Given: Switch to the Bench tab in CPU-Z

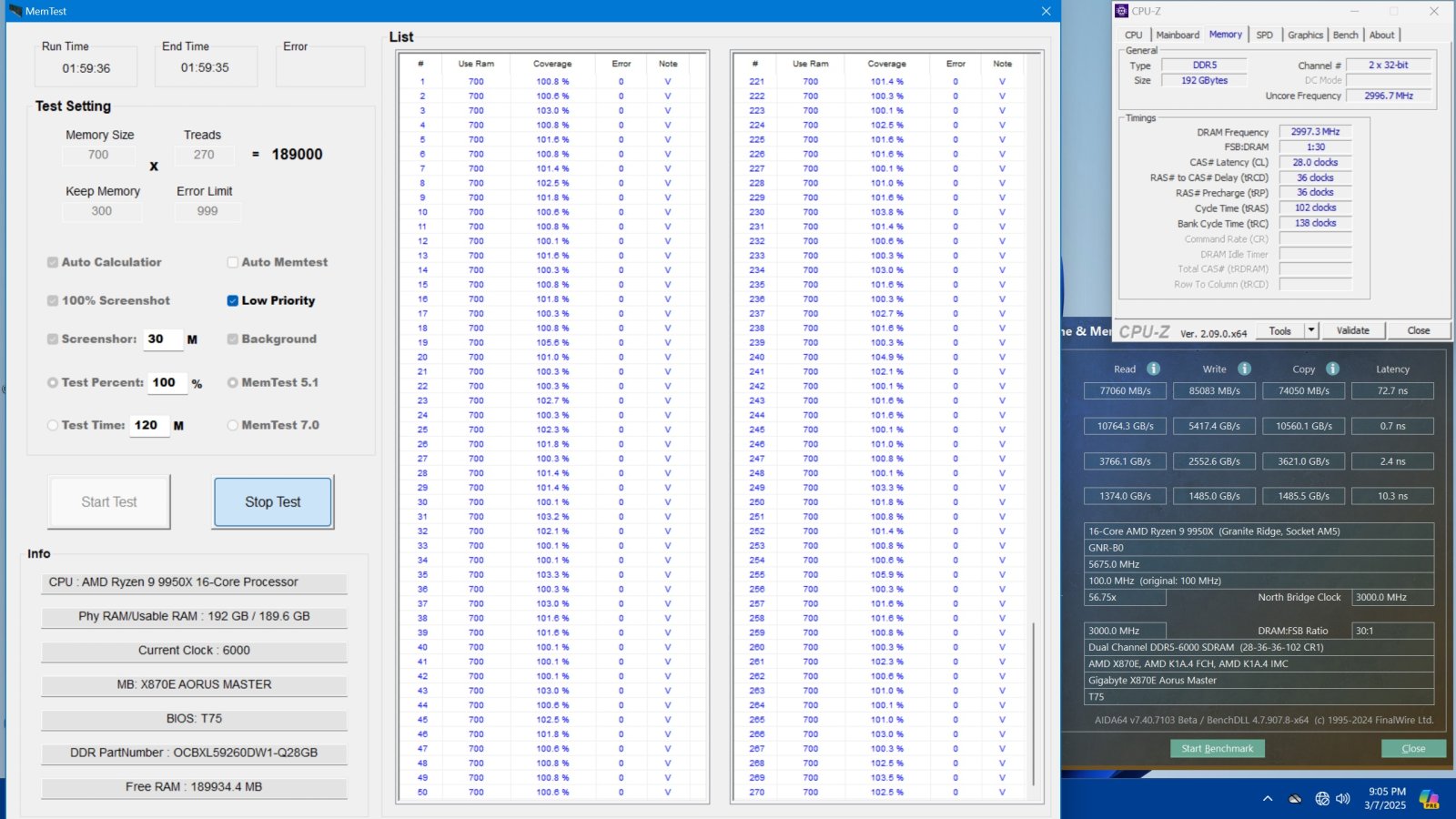Looking at the screenshot, I should 1345,35.
